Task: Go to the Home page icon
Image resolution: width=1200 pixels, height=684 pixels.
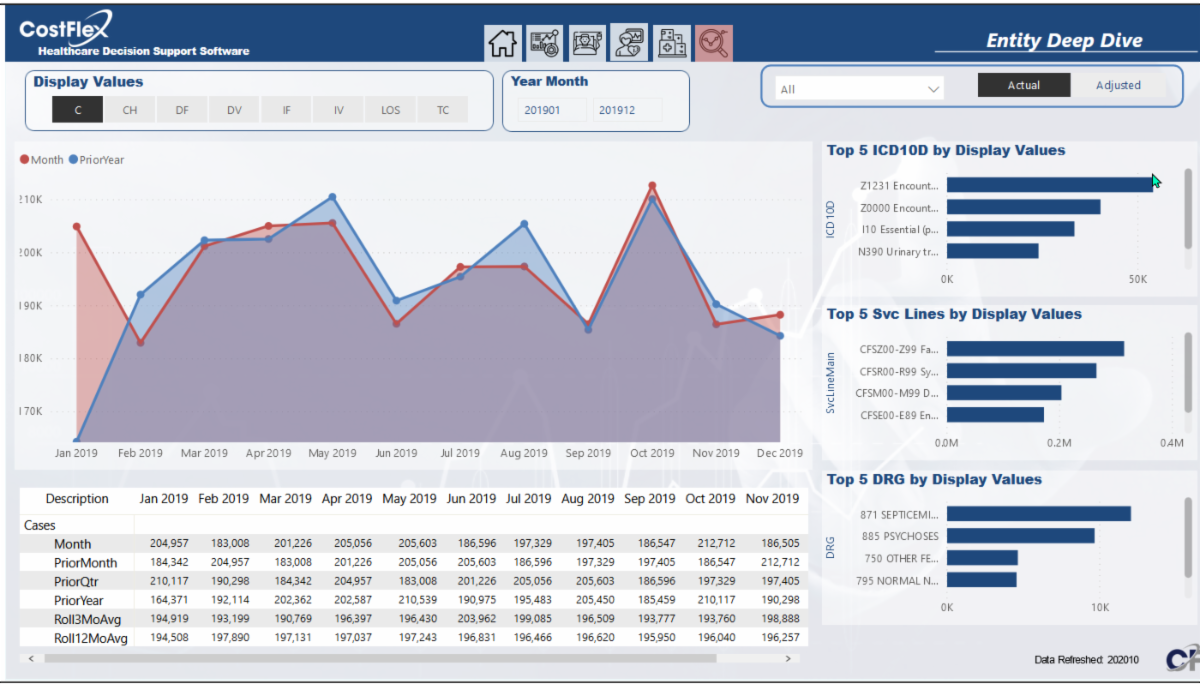Action: click(502, 43)
